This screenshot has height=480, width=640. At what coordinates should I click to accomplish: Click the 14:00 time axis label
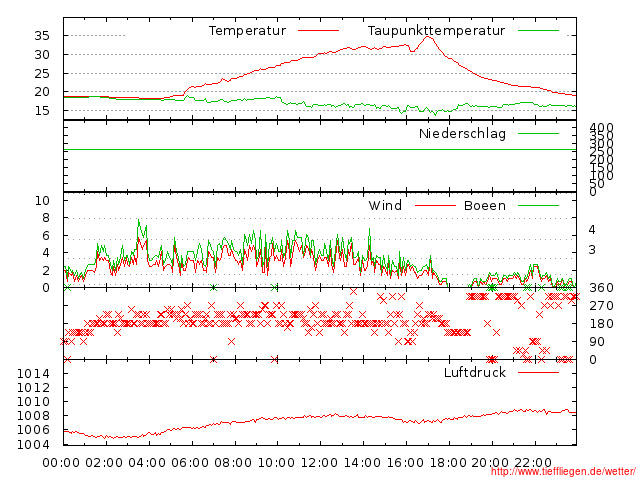point(362,463)
